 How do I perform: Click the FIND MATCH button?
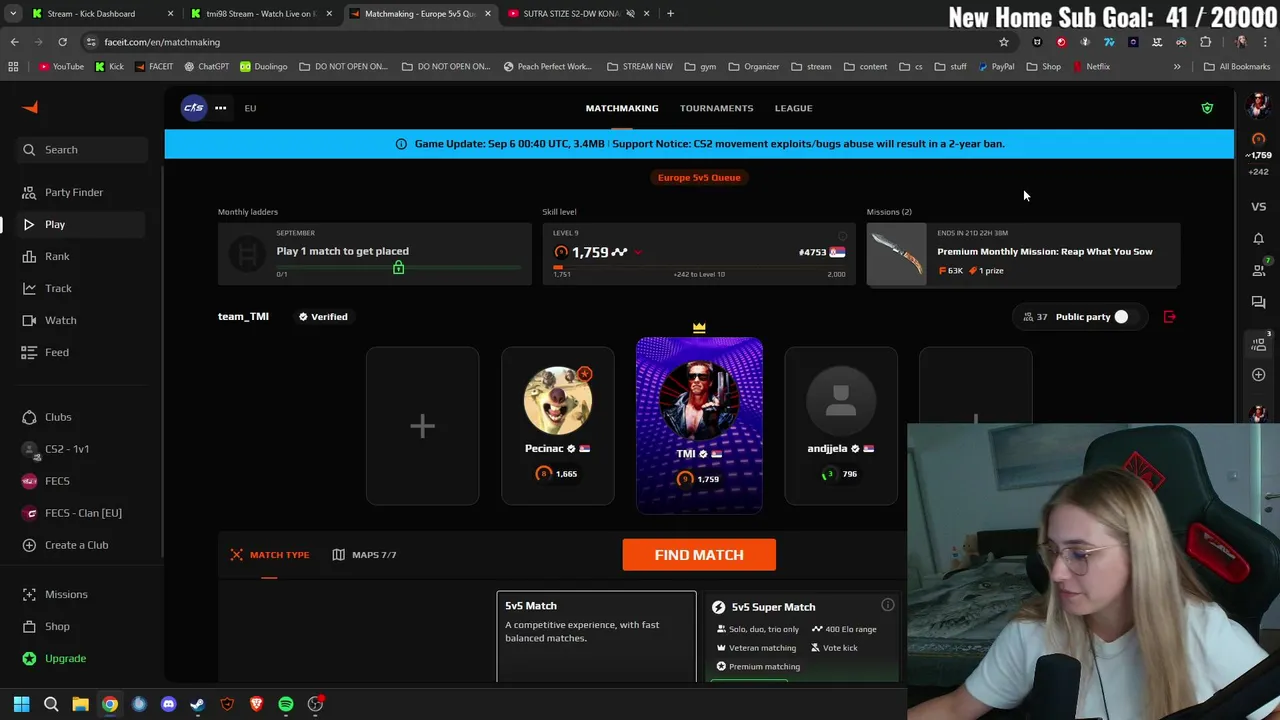[x=699, y=555]
